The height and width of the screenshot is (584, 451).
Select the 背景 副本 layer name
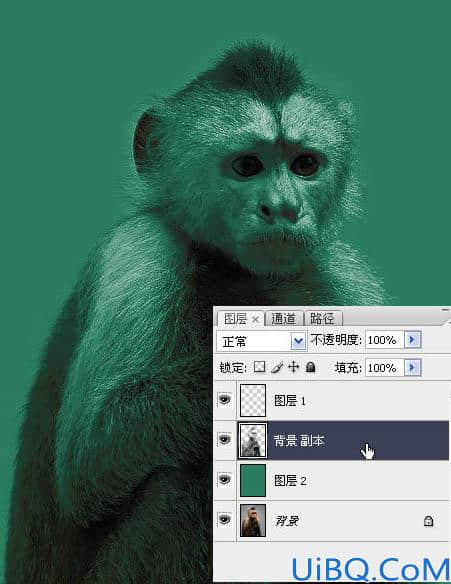(299, 441)
